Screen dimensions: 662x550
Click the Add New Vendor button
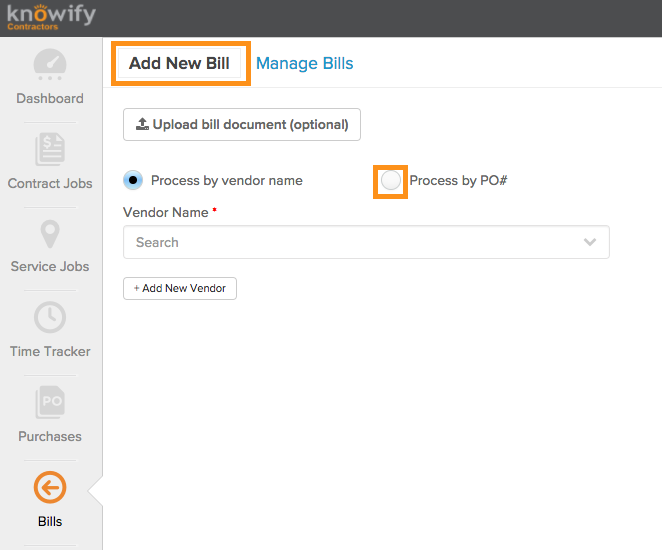180,288
